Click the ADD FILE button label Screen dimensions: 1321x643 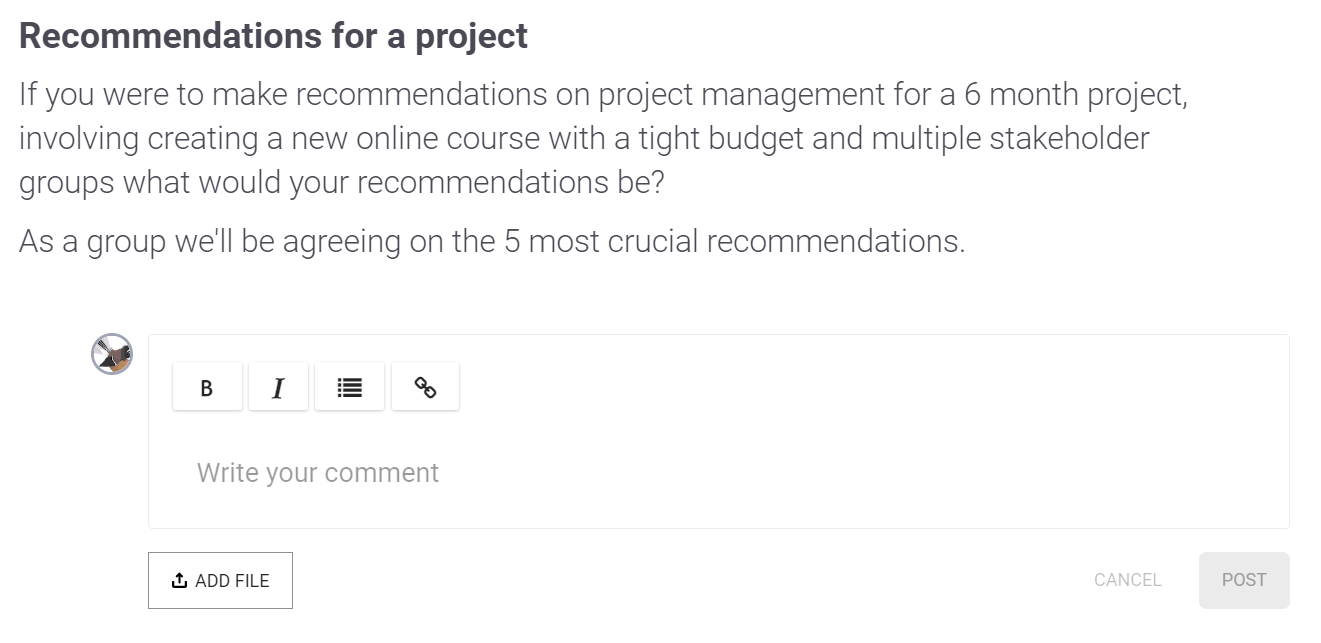click(232, 580)
